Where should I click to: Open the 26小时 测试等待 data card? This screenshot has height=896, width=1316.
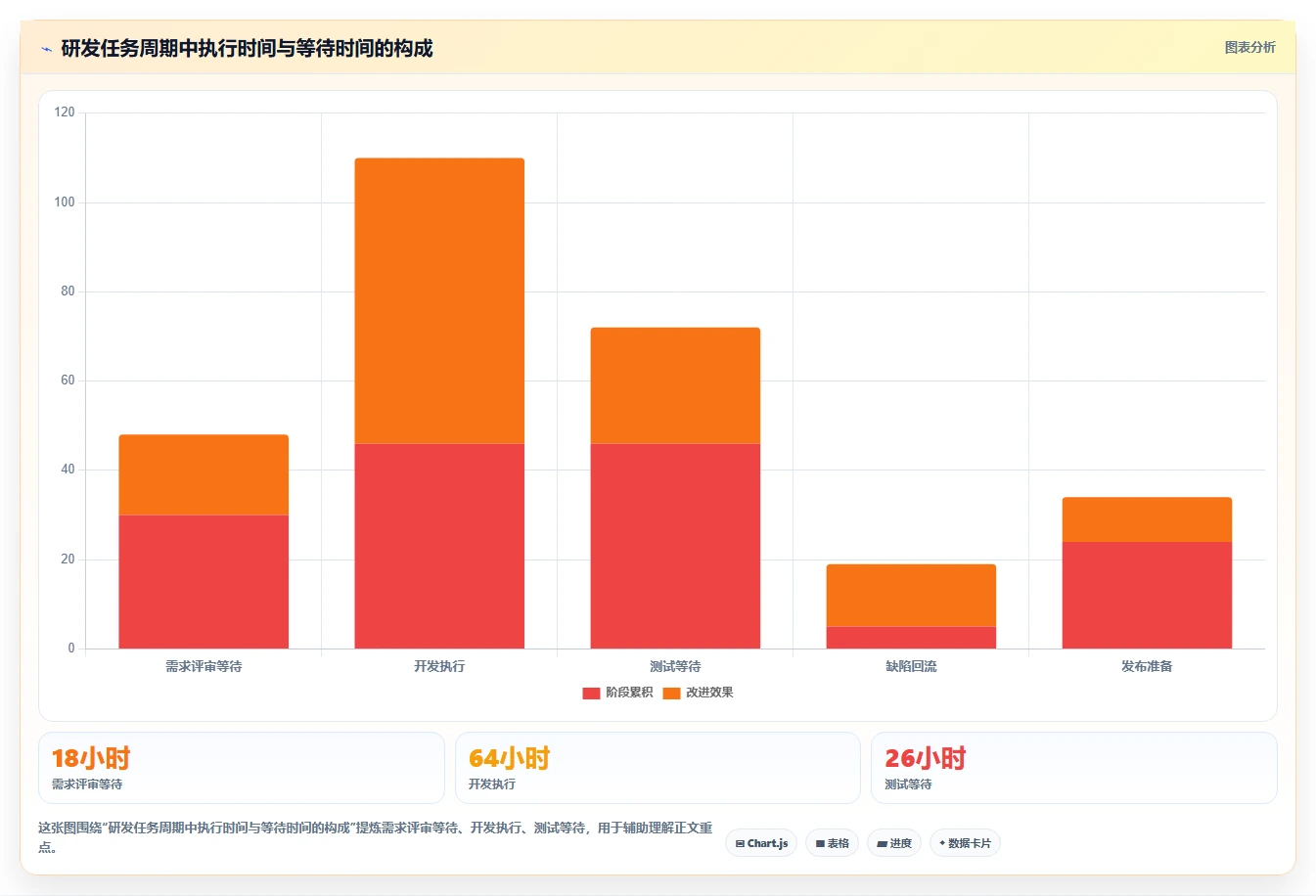tap(1074, 768)
